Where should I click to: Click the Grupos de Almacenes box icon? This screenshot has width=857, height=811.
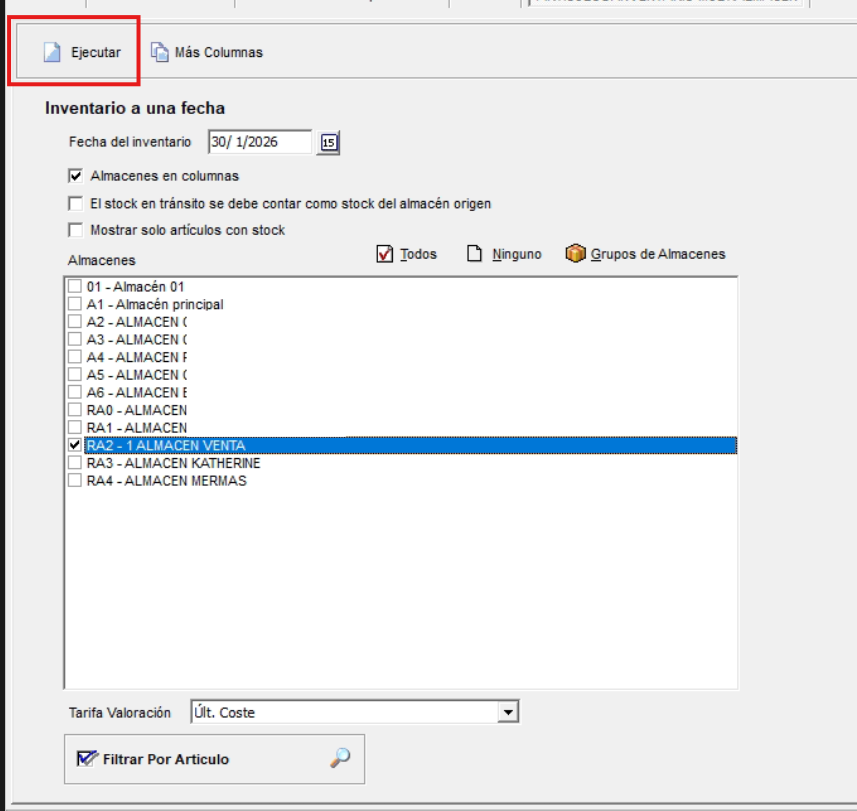coord(576,254)
